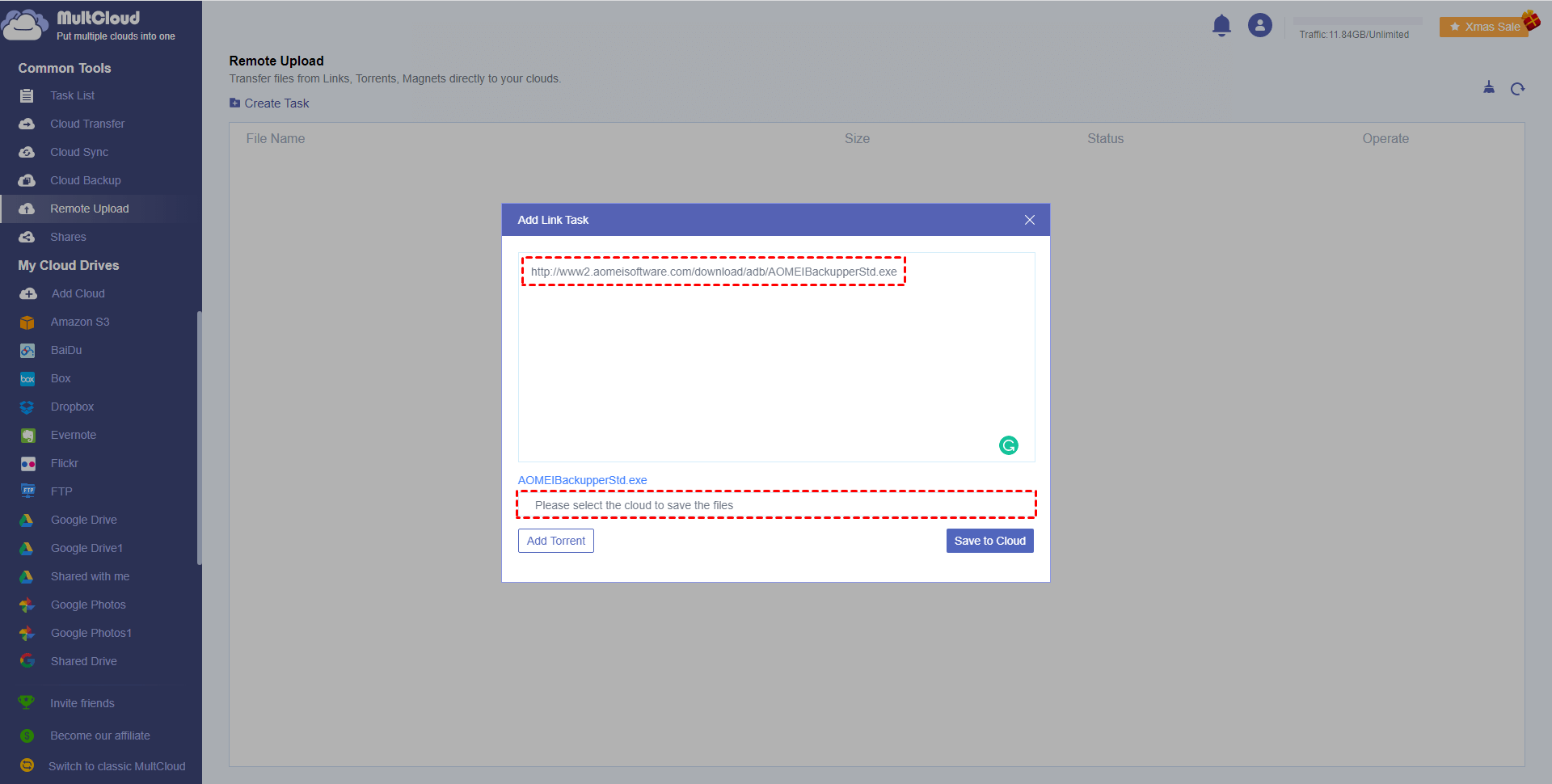1552x784 pixels.
Task: Click Invite friends link
Action: [x=82, y=703]
